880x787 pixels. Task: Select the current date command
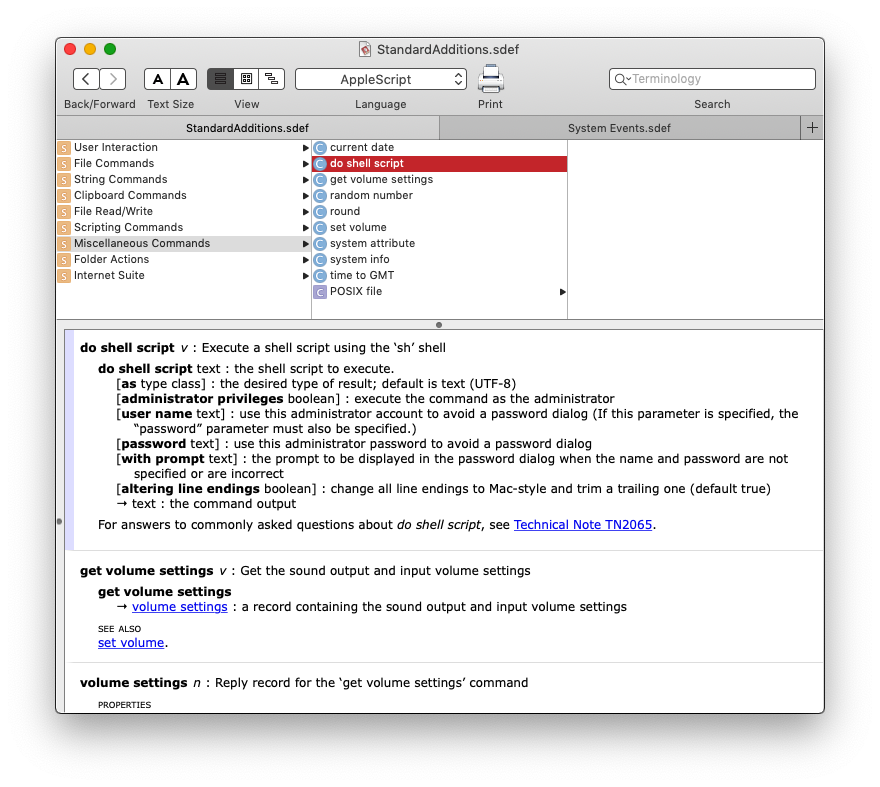click(x=439, y=147)
